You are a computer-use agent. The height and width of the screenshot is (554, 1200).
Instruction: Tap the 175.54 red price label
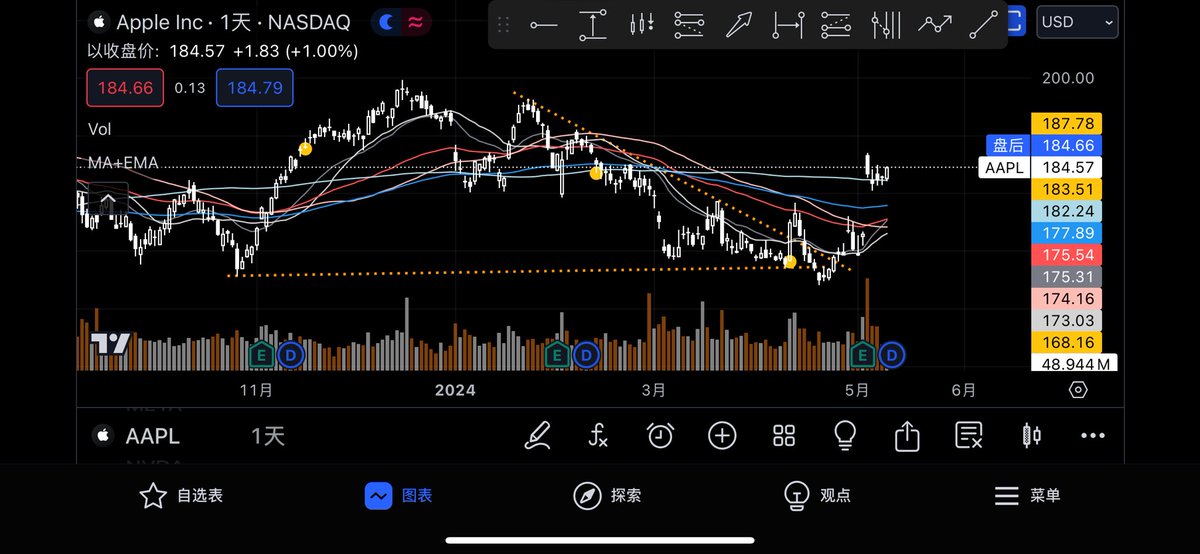(x=1066, y=255)
